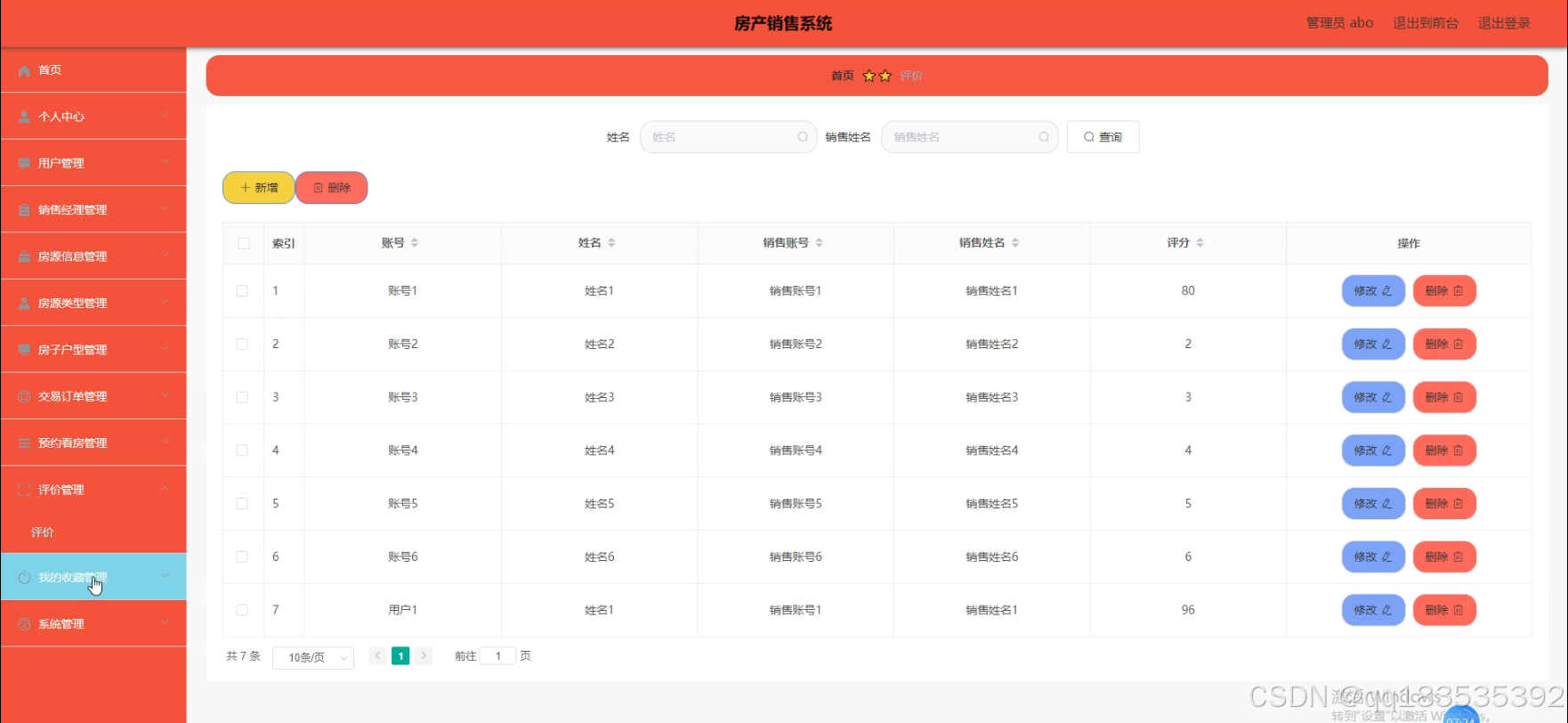
Task: Check the checkbox for row 账号3
Action: coord(242,397)
